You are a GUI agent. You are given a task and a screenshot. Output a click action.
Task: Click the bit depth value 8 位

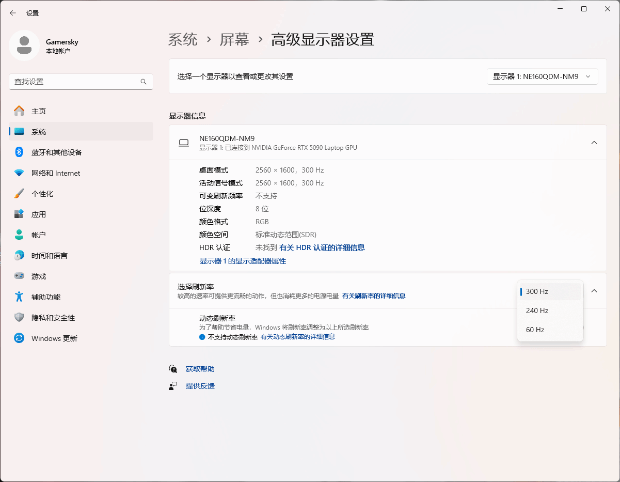tap(262, 209)
